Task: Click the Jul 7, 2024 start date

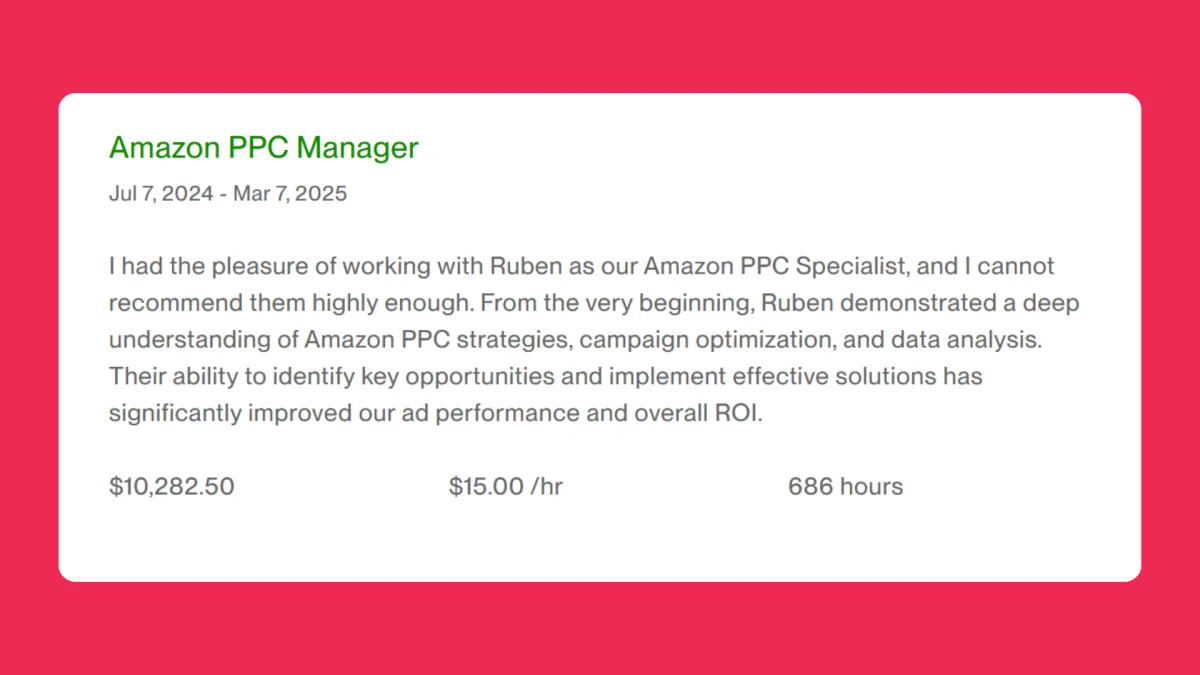Action: tap(161, 194)
